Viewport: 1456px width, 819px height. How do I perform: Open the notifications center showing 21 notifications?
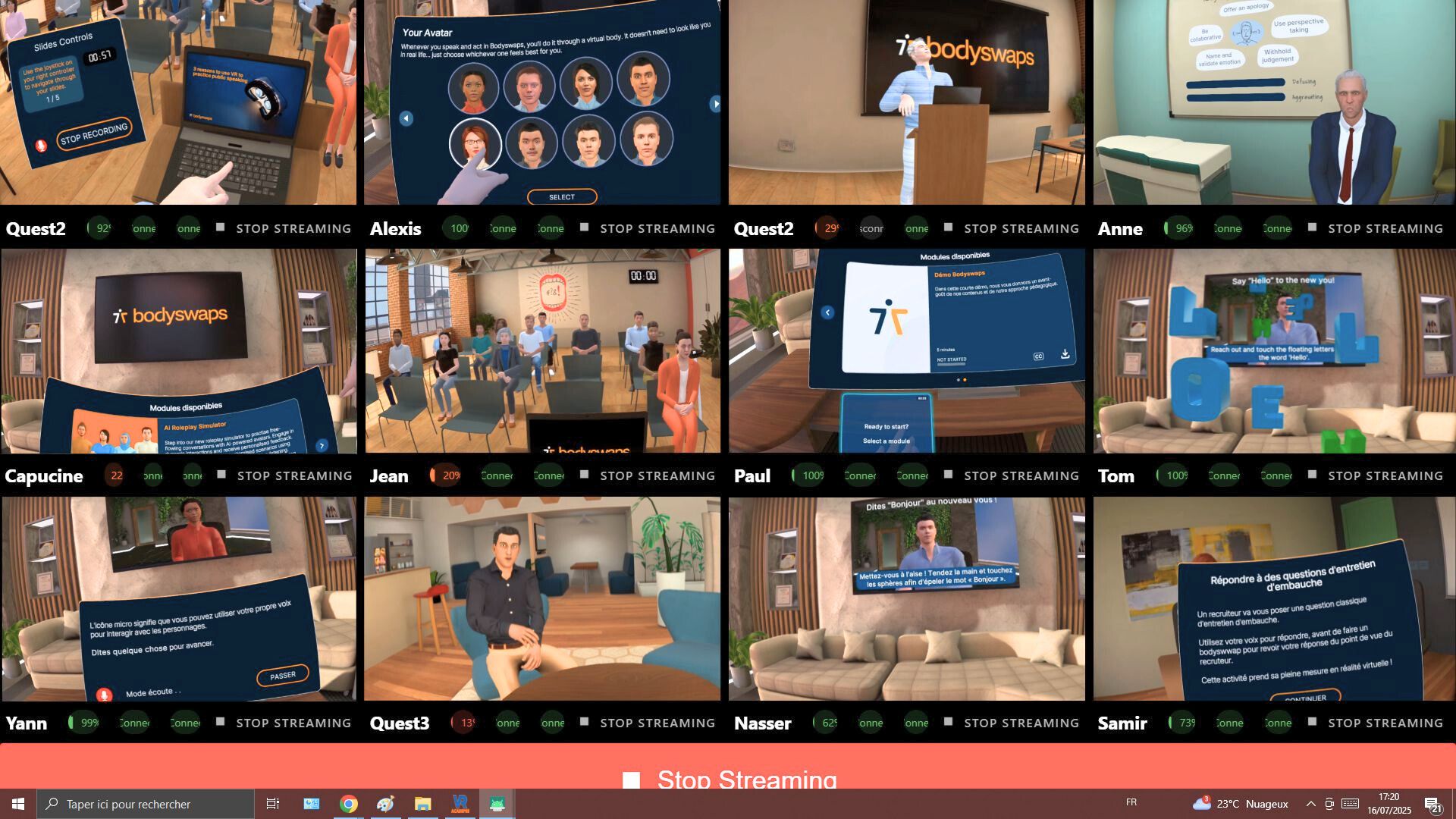pyautogui.click(x=1434, y=803)
